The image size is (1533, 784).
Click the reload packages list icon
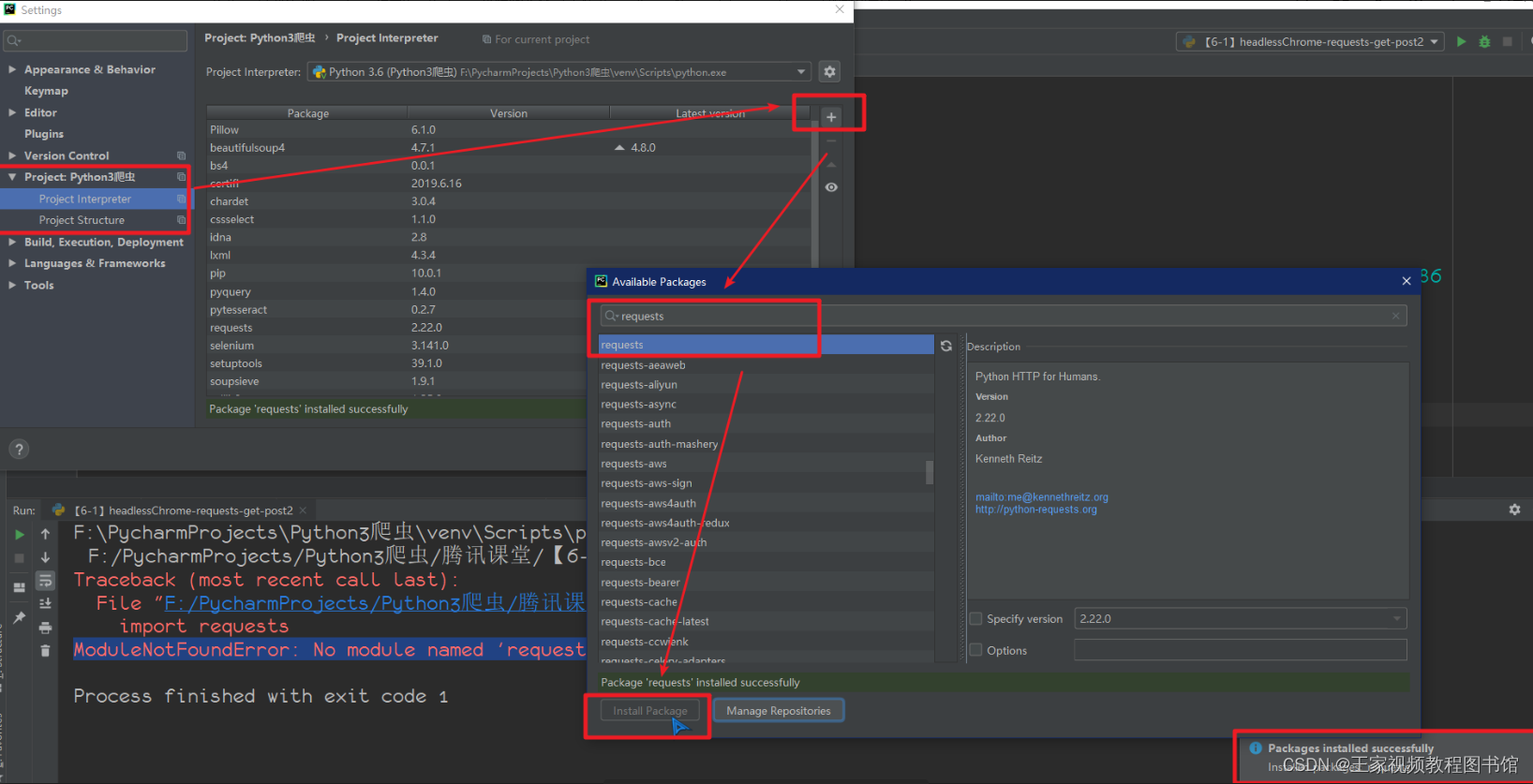click(946, 346)
